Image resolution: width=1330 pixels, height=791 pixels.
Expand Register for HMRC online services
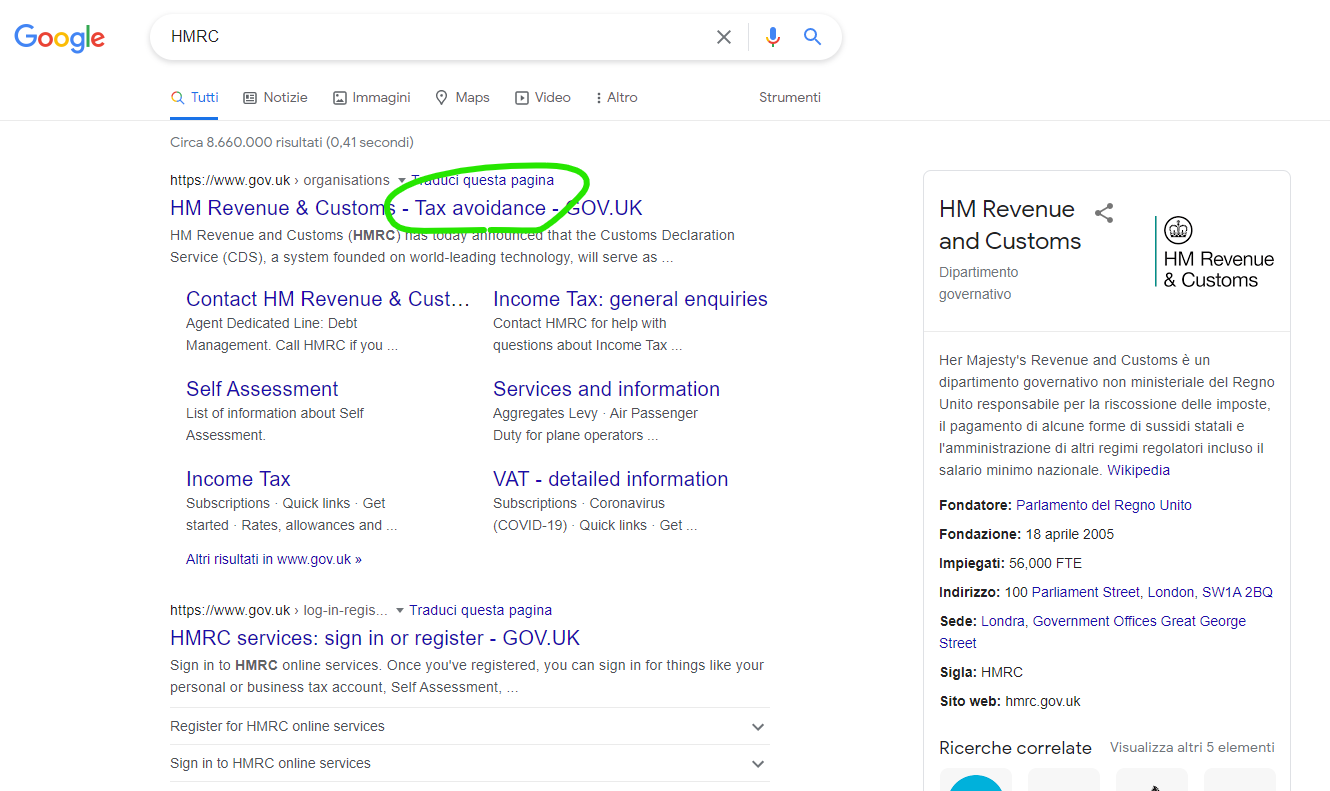[x=470, y=726]
